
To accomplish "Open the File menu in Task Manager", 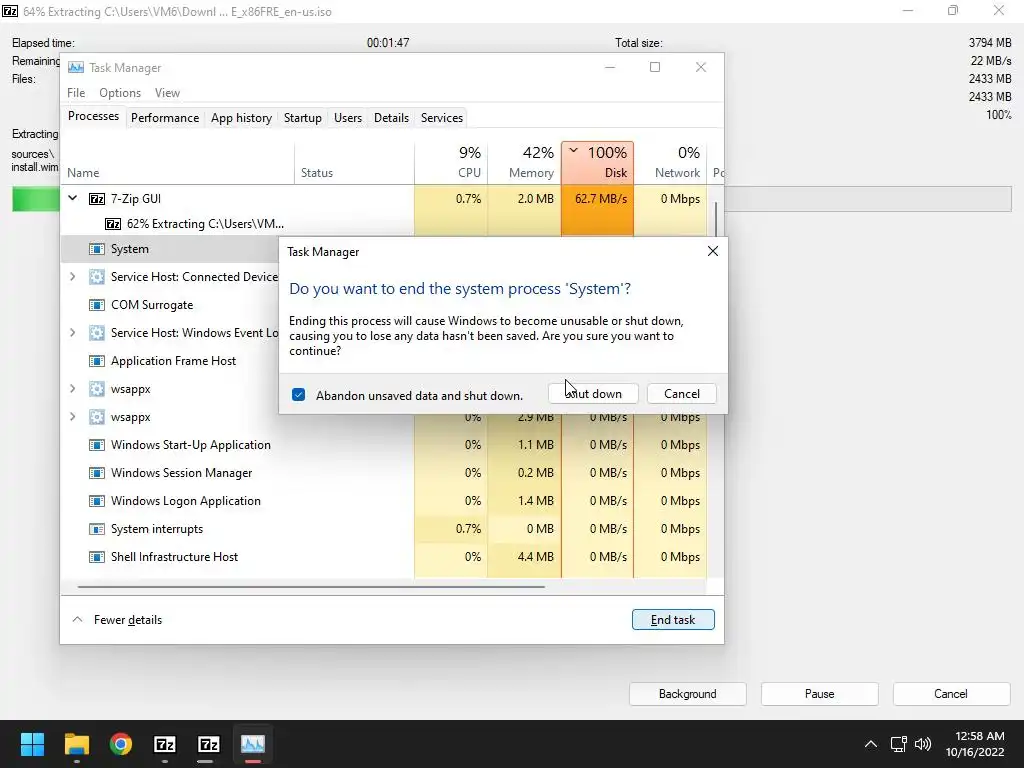I will [76, 93].
